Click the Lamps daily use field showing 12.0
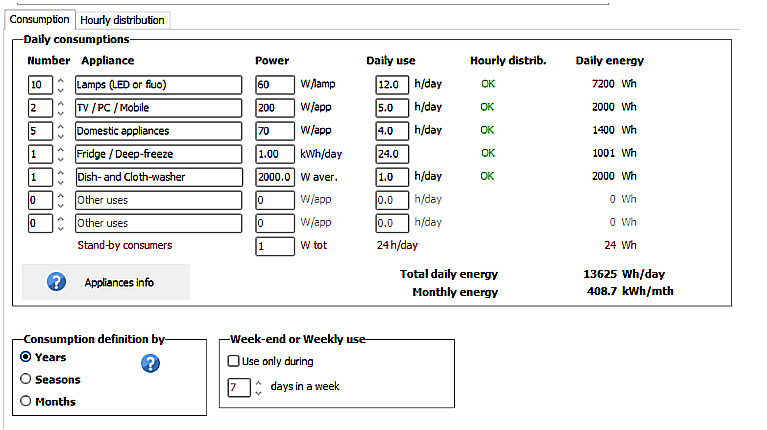The image size is (767, 430). point(392,85)
